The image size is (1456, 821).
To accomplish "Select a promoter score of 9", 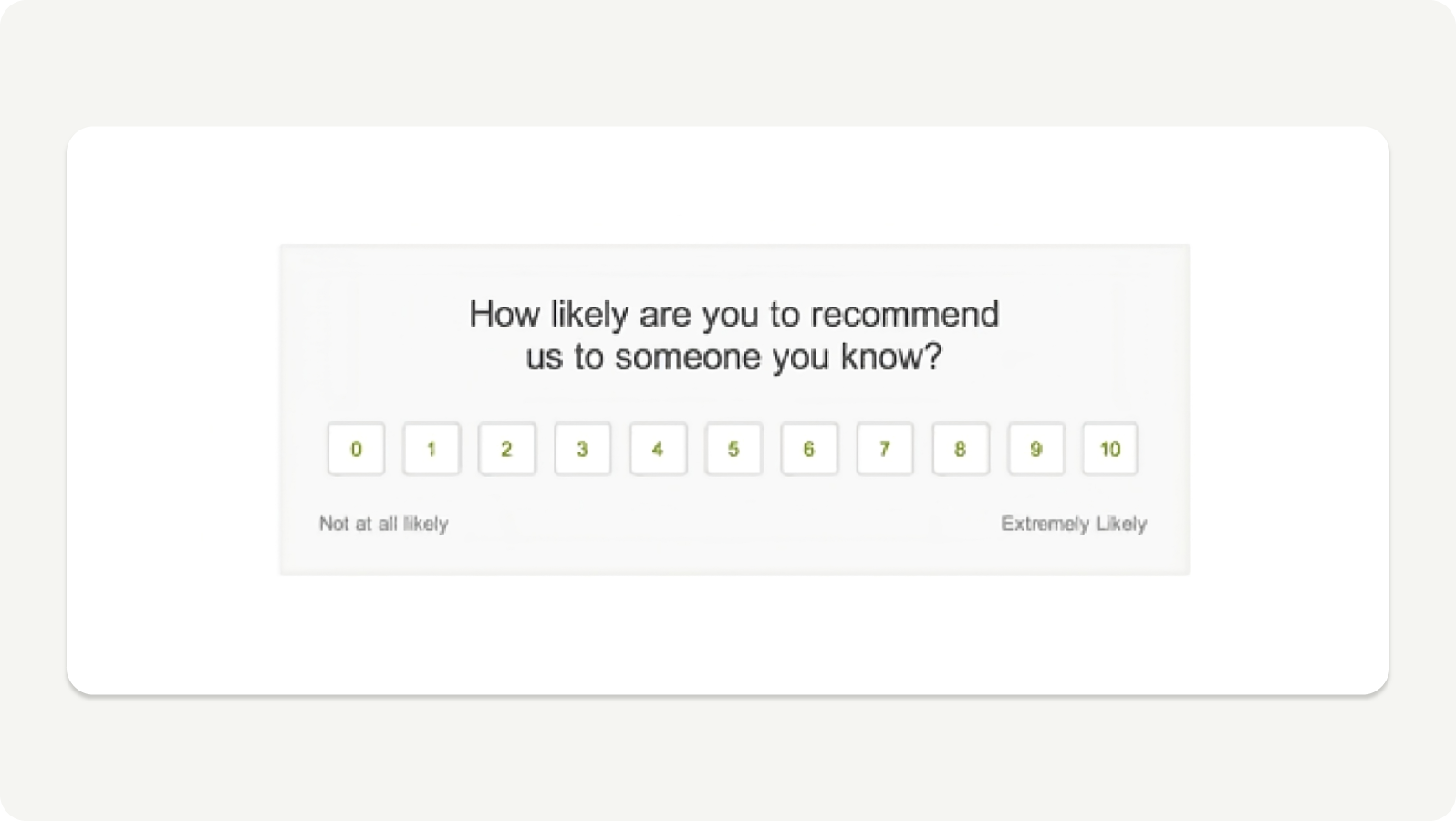I will click(x=1035, y=449).
